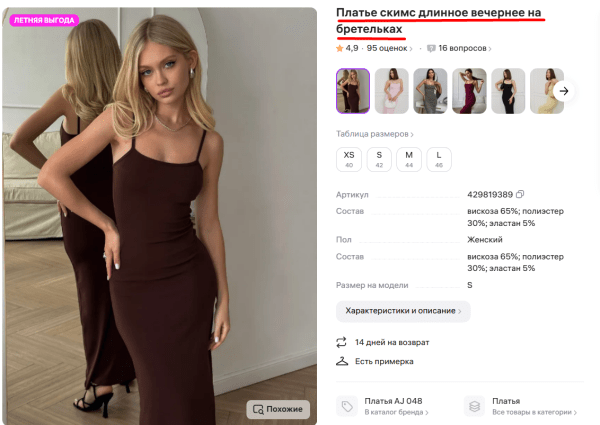This screenshot has height=425, width=600.
Task: Find similar items with Похожие button
Action: [x=278, y=408]
